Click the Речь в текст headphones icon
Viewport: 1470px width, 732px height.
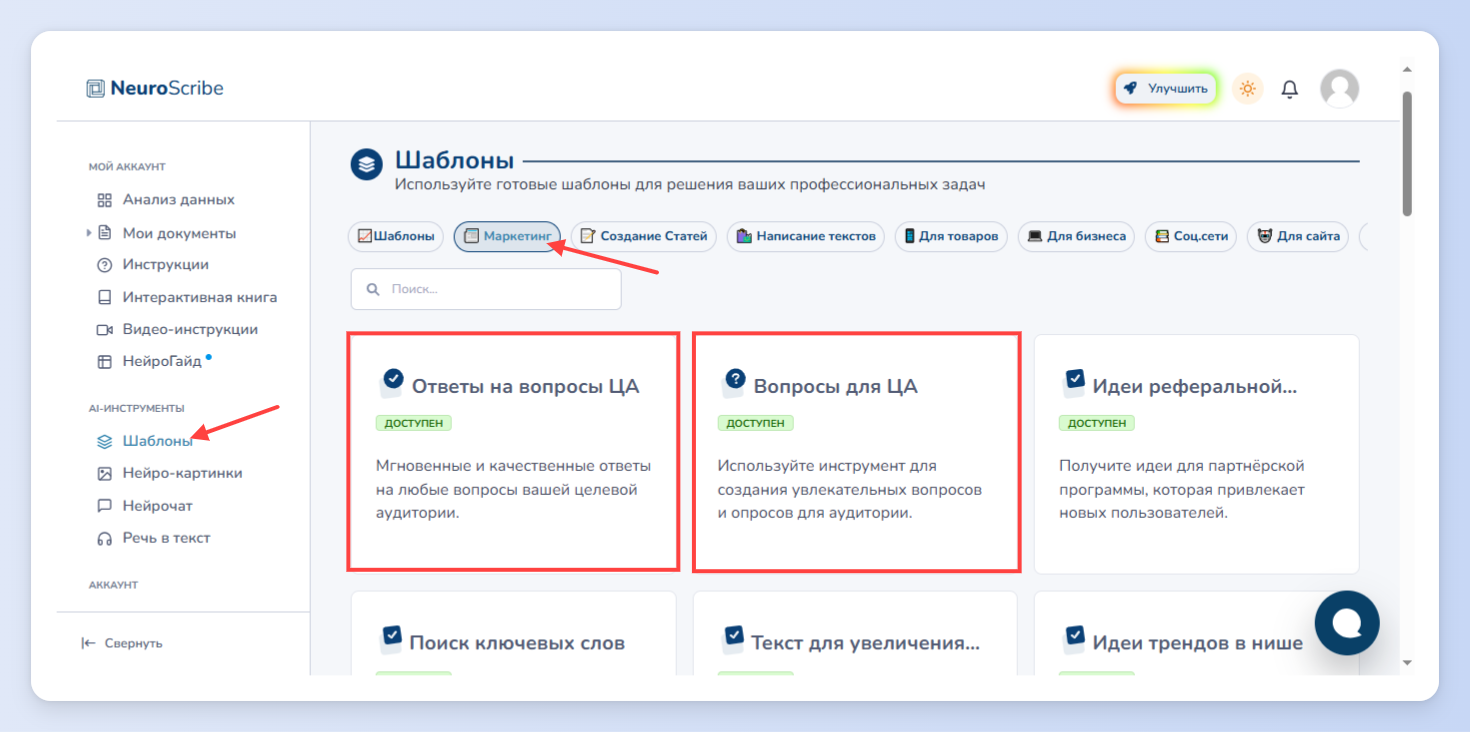click(104, 538)
